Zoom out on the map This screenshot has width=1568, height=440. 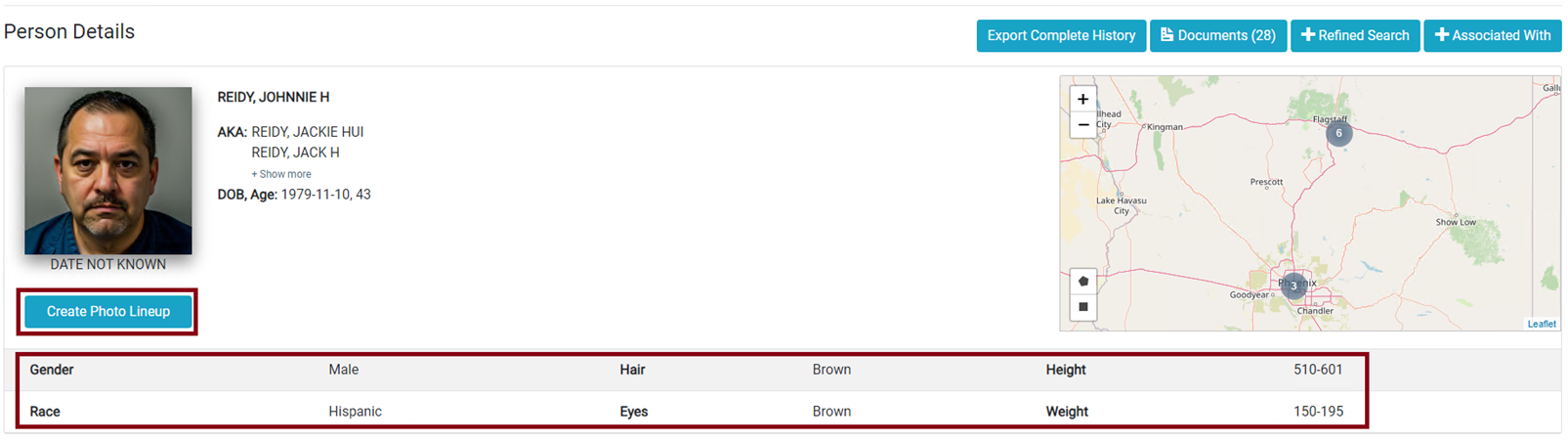pyautogui.click(x=1082, y=125)
